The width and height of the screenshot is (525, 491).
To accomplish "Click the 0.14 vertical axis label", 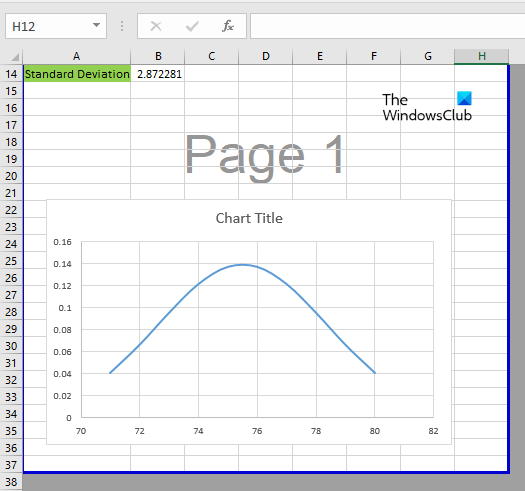I will 63,264.
